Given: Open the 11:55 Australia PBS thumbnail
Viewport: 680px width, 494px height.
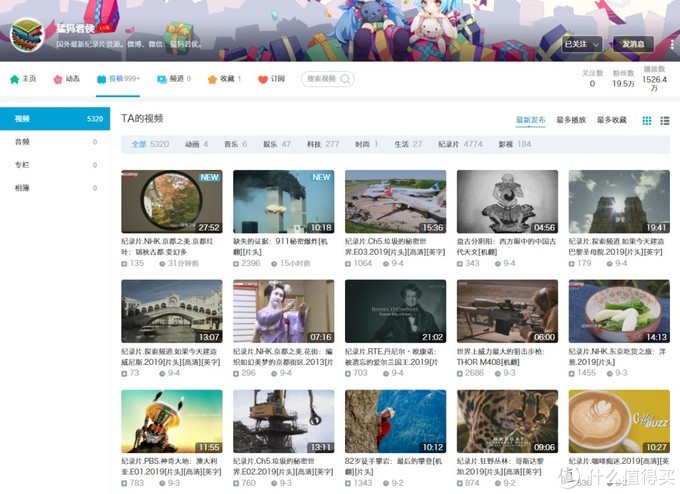Looking at the screenshot, I should [172, 422].
